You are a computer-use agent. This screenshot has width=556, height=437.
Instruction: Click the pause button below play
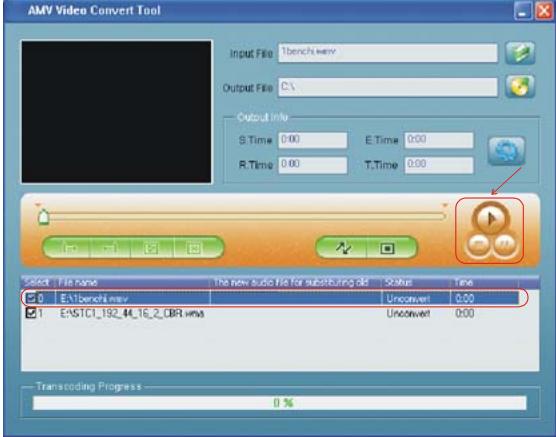click(505, 244)
